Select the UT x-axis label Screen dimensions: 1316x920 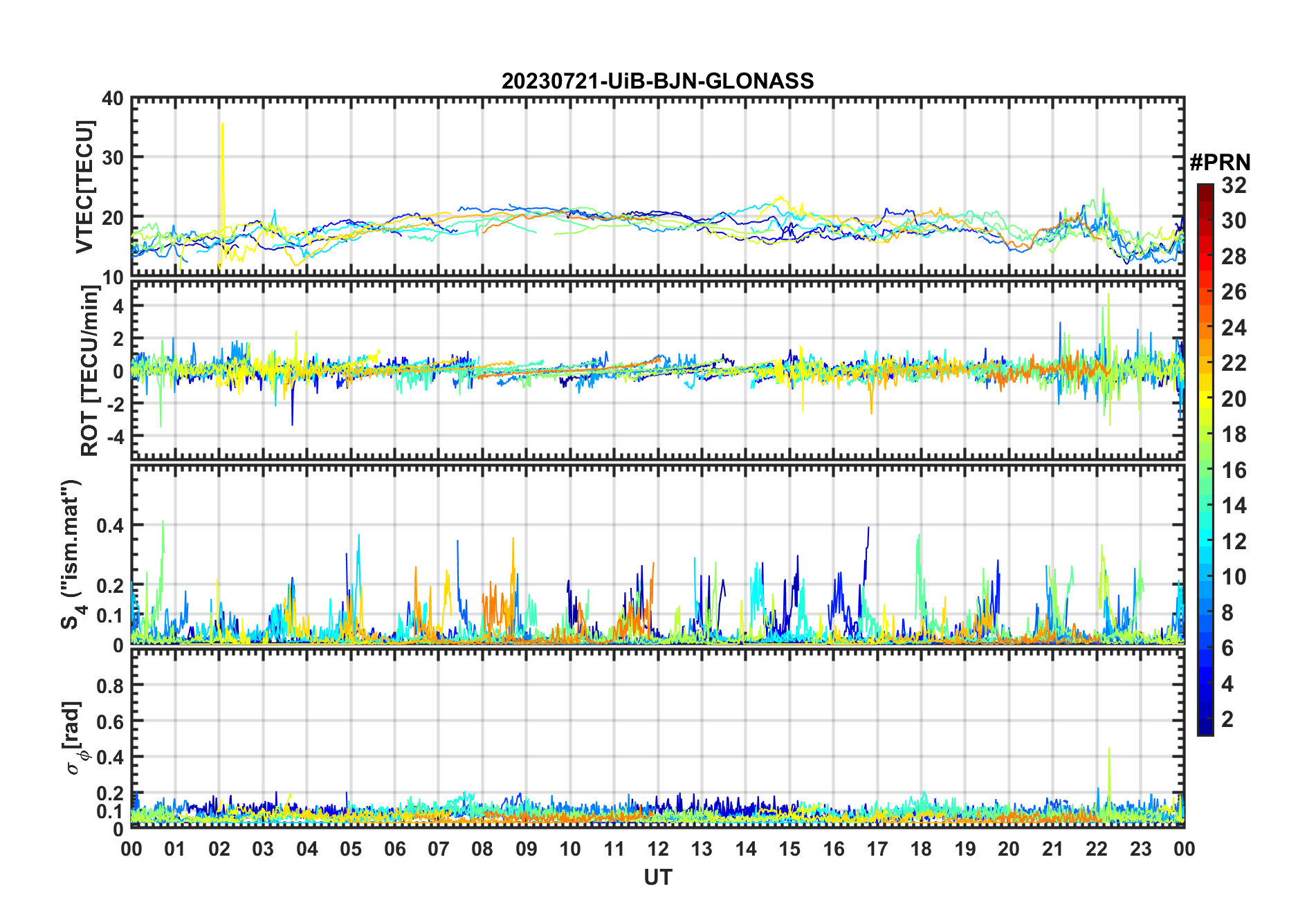tap(657, 877)
